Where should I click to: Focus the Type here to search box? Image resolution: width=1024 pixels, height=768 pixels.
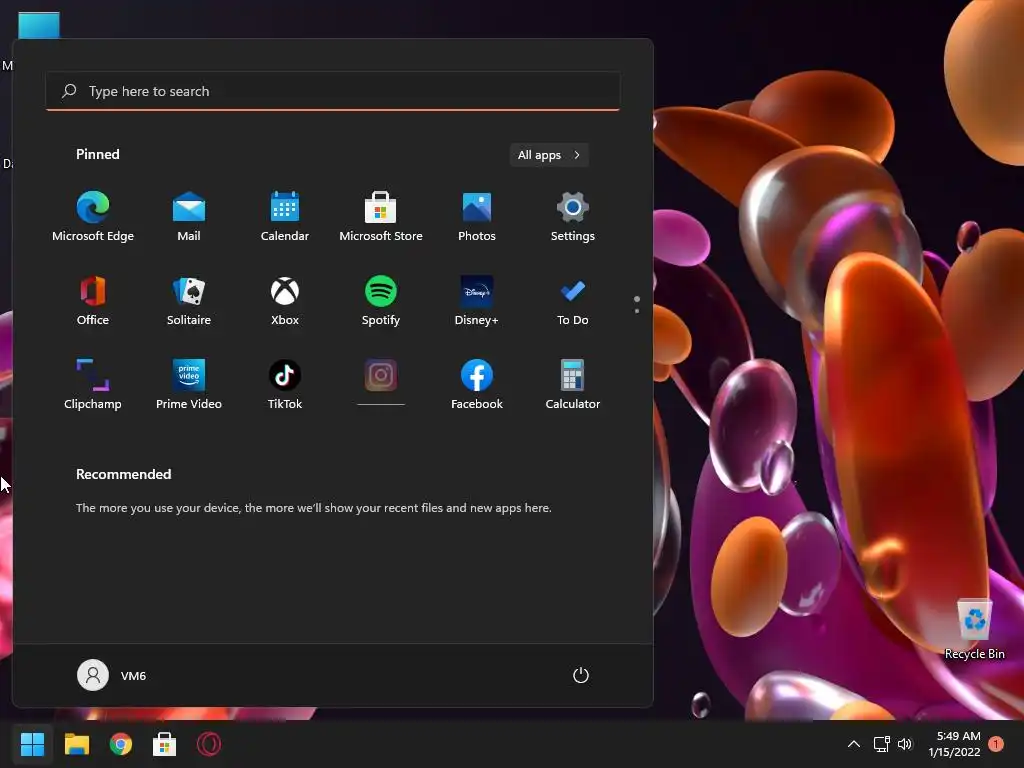332,91
